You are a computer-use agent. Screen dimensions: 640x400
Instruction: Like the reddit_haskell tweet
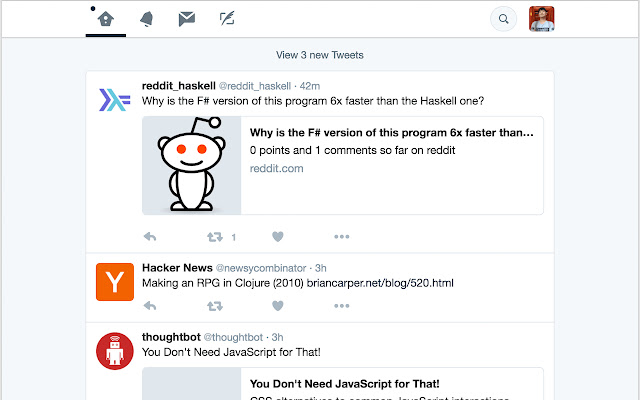click(278, 237)
